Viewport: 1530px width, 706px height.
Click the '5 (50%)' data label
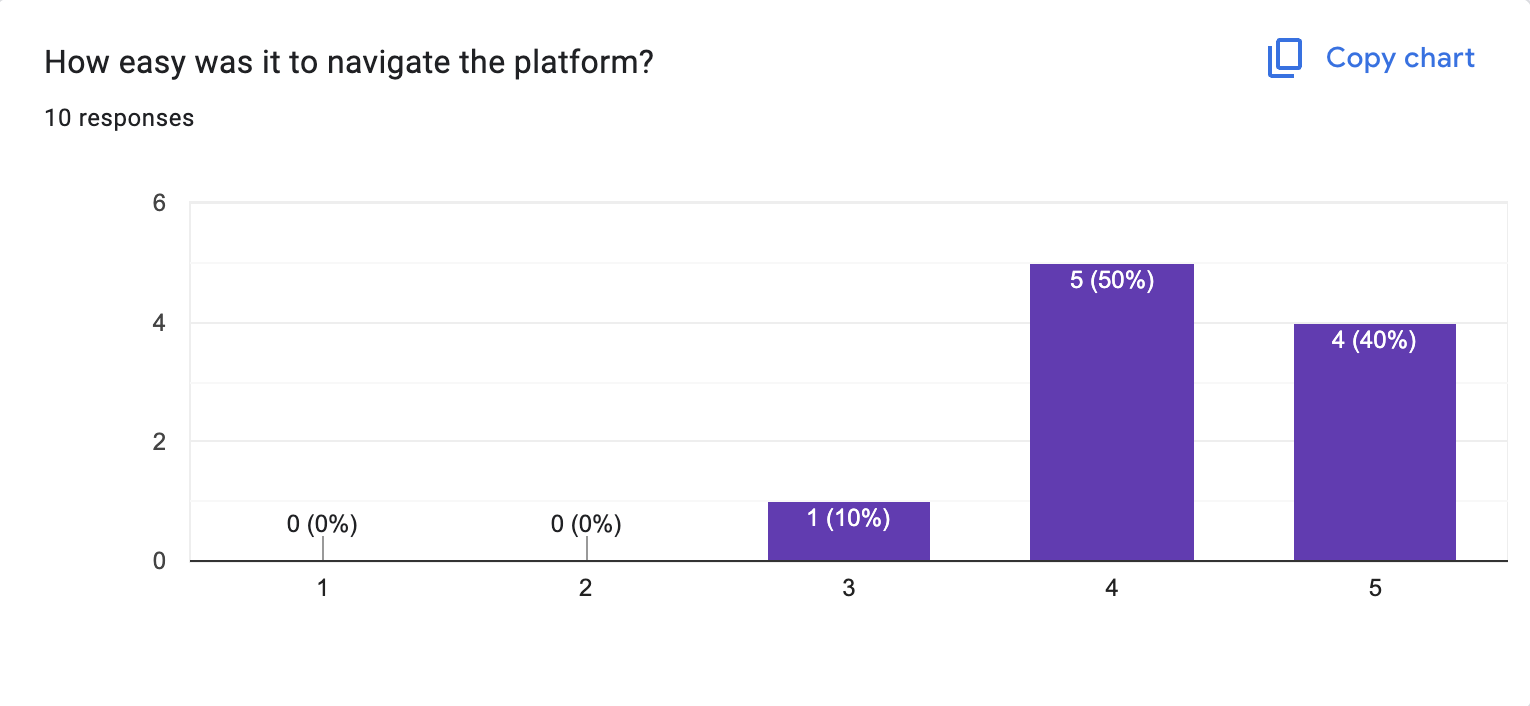tap(1111, 281)
